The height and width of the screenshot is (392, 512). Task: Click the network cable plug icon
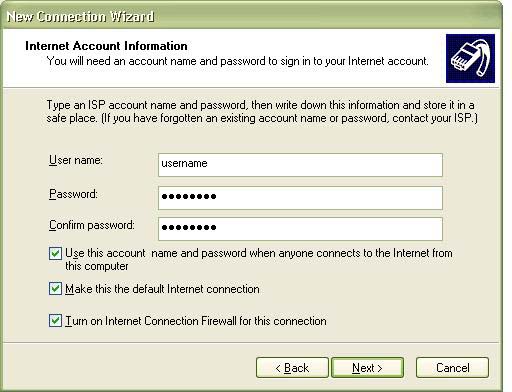(470, 58)
